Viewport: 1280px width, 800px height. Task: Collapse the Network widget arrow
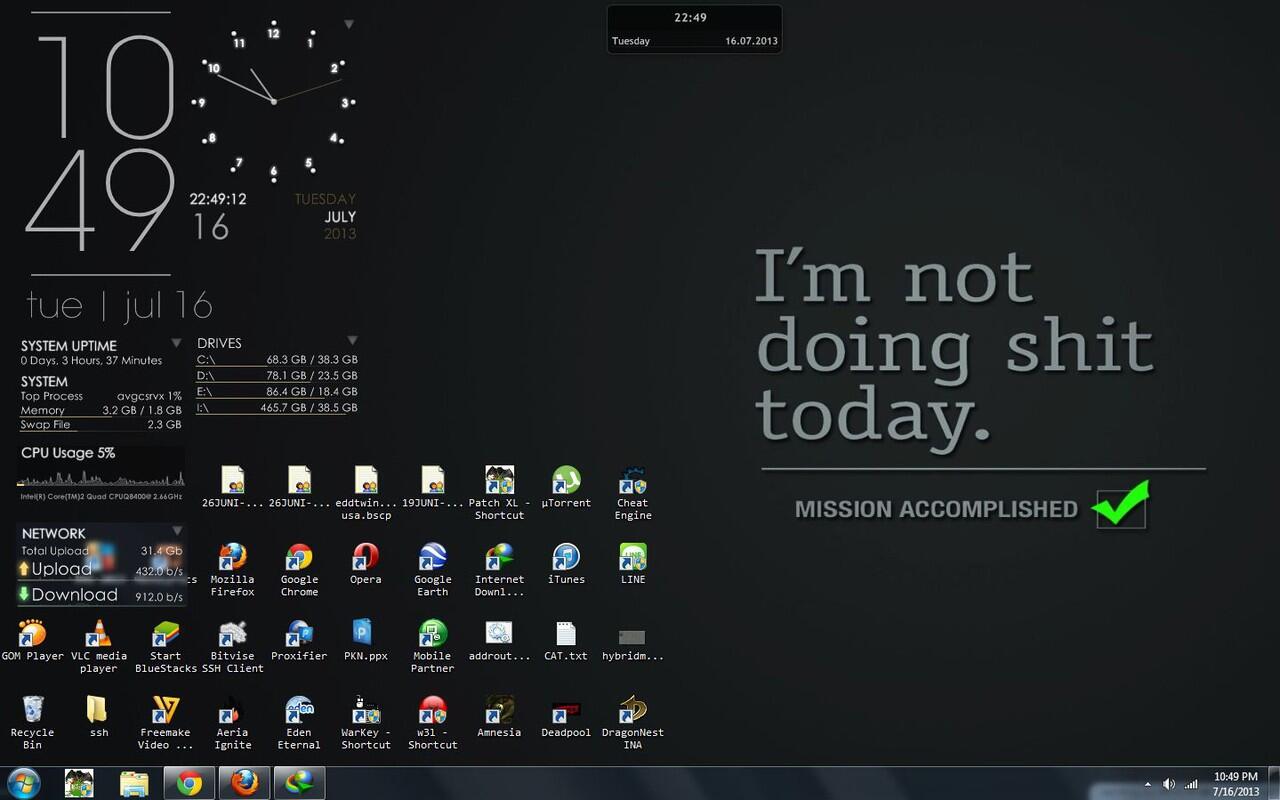pyautogui.click(x=177, y=531)
